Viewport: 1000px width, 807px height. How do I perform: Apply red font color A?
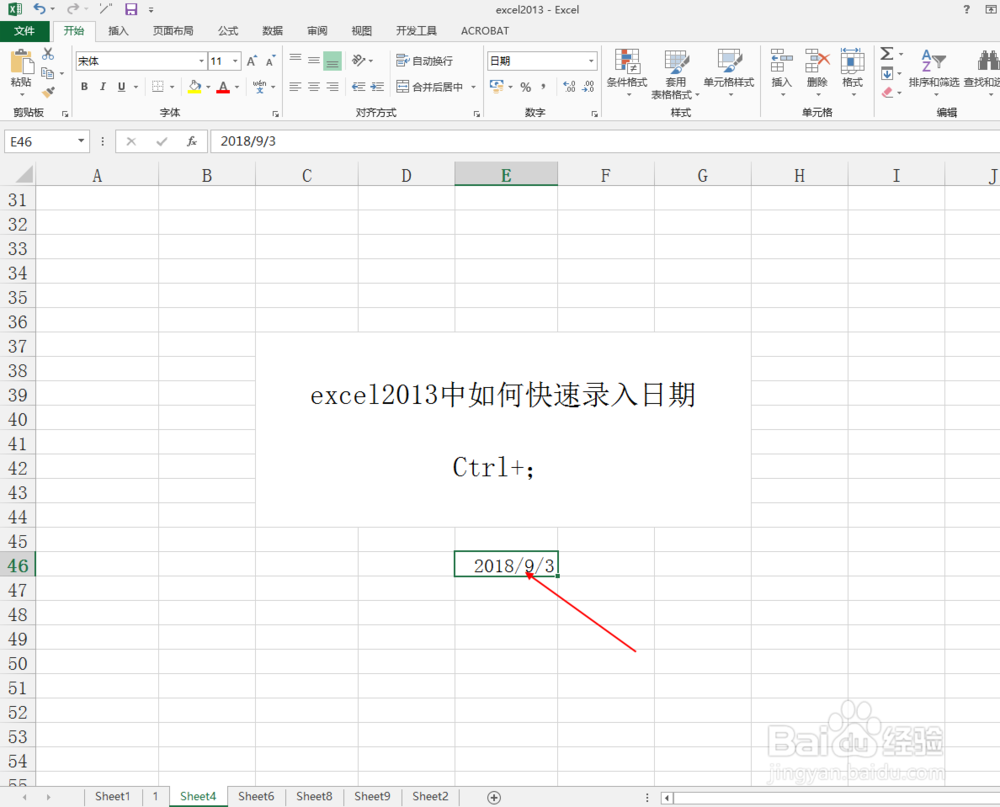tap(223, 87)
